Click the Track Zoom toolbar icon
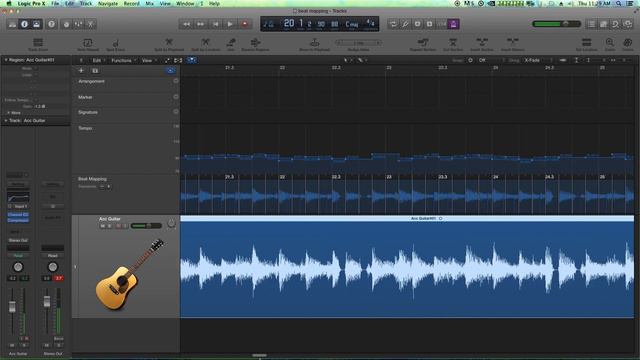The width and height of the screenshot is (640, 360). (38, 44)
